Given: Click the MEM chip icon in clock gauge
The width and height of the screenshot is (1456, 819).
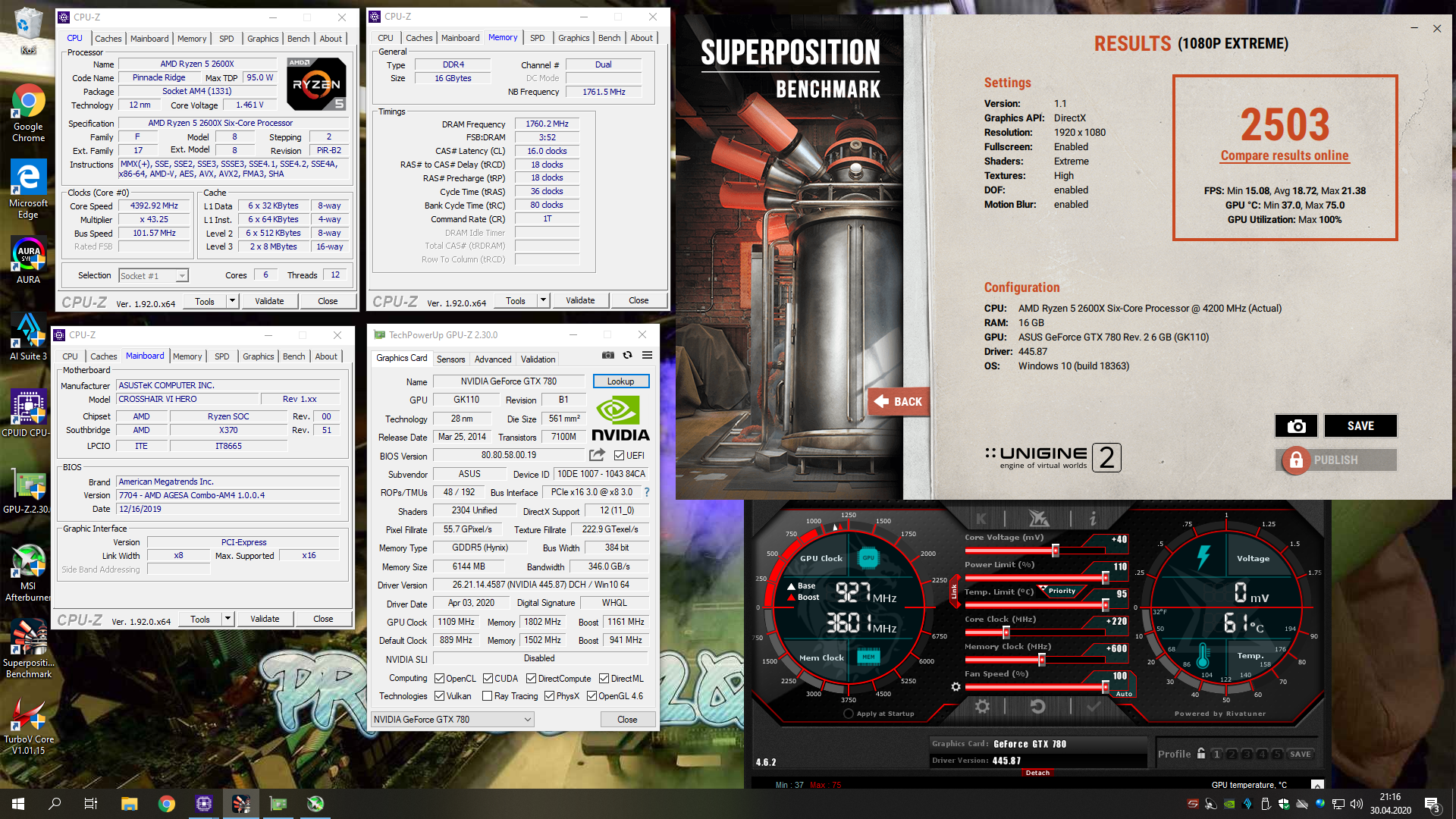Looking at the screenshot, I should coord(868,657).
